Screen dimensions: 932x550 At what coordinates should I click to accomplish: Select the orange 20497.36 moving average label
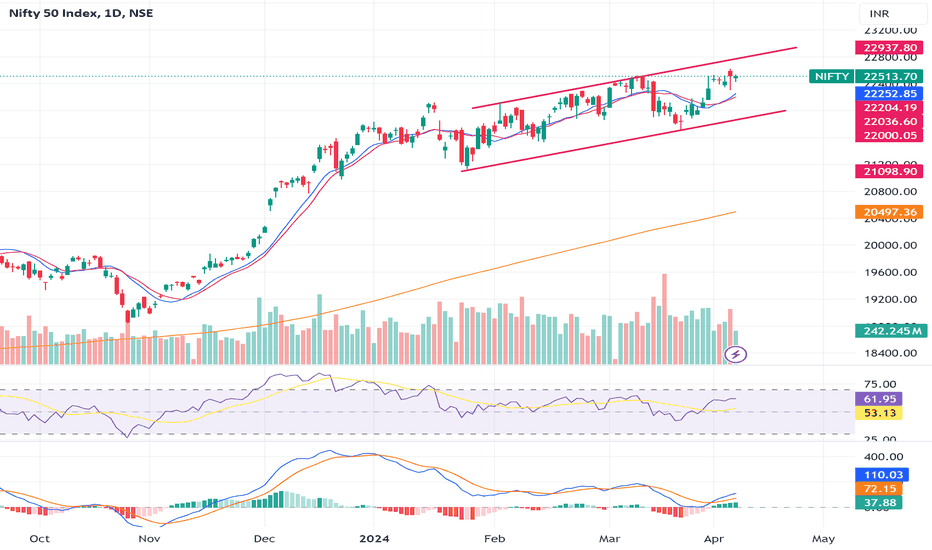point(889,212)
